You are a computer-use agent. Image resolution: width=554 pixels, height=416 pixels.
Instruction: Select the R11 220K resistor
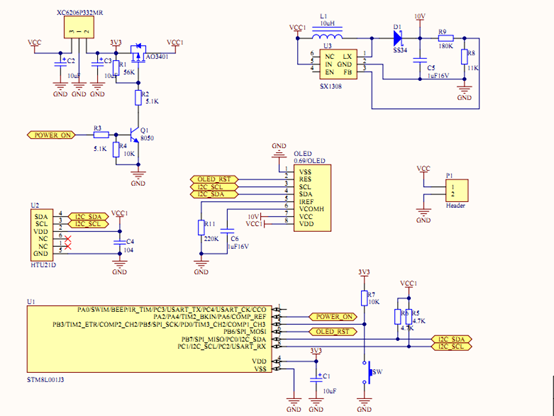click(x=201, y=228)
